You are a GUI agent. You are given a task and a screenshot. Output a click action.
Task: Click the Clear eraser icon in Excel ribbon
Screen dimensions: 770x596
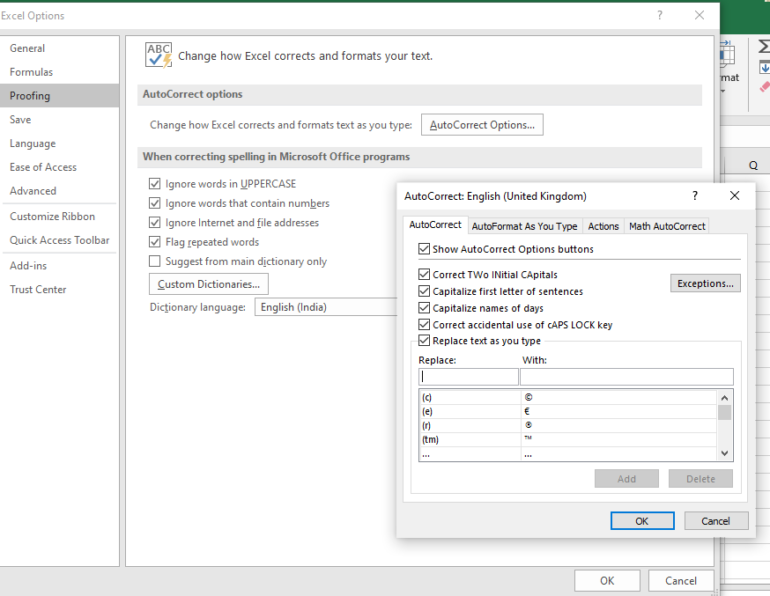point(765,87)
